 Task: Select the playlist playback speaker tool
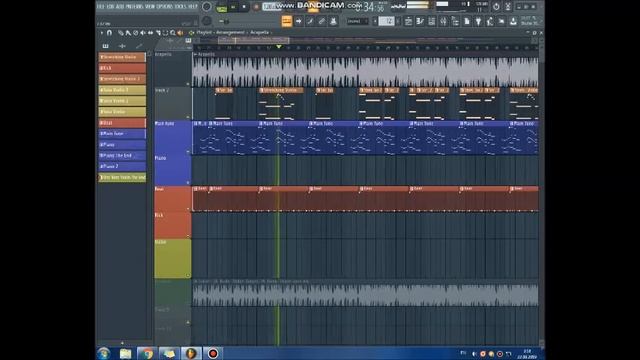(180, 33)
